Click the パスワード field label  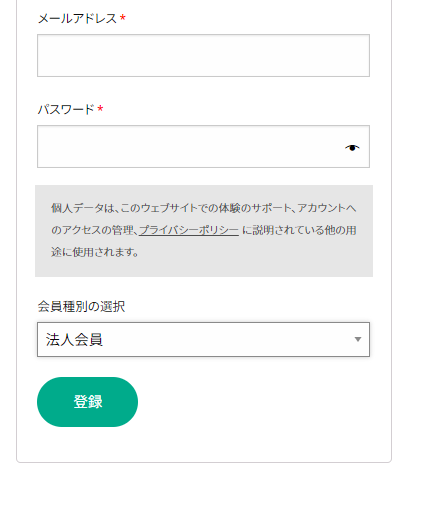(x=66, y=109)
